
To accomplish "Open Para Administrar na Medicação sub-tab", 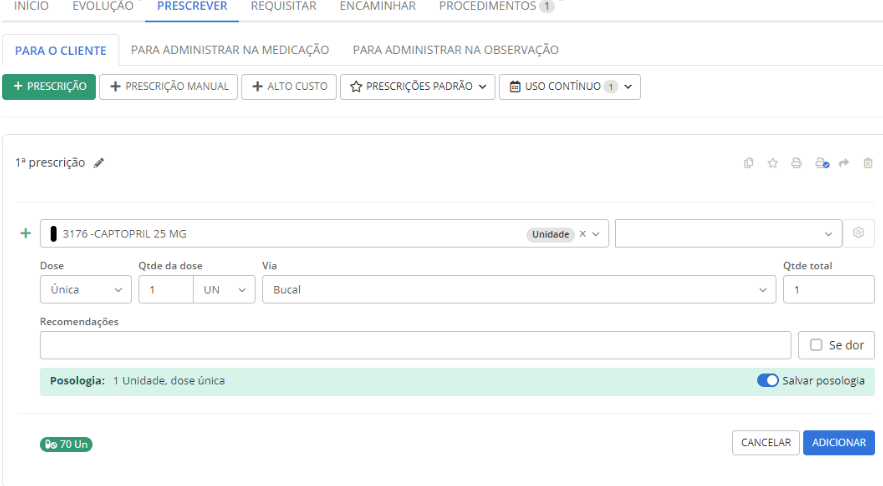I will click(230, 50).
